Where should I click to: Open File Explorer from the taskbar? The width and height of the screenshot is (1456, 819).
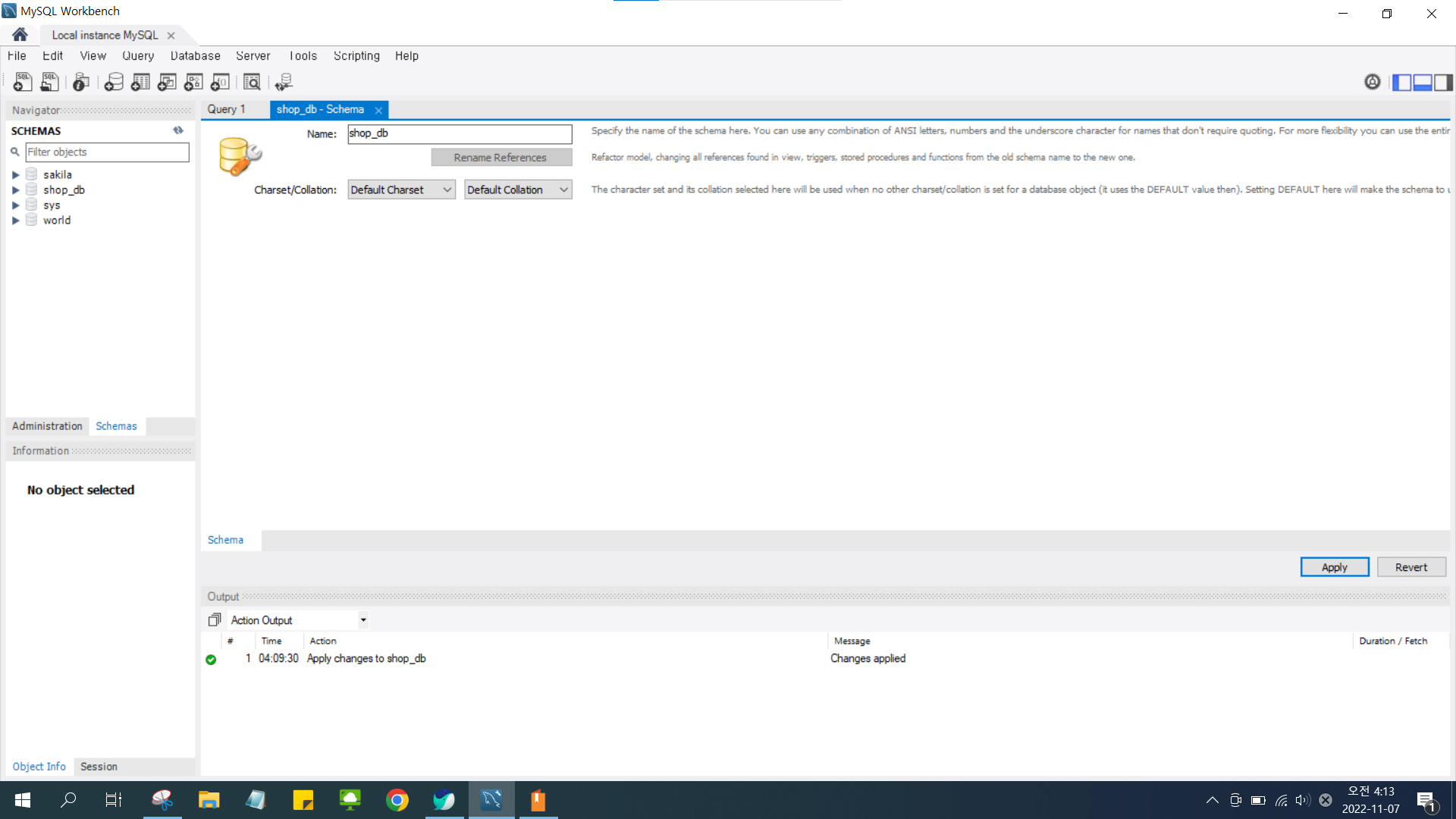click(209, 800)
